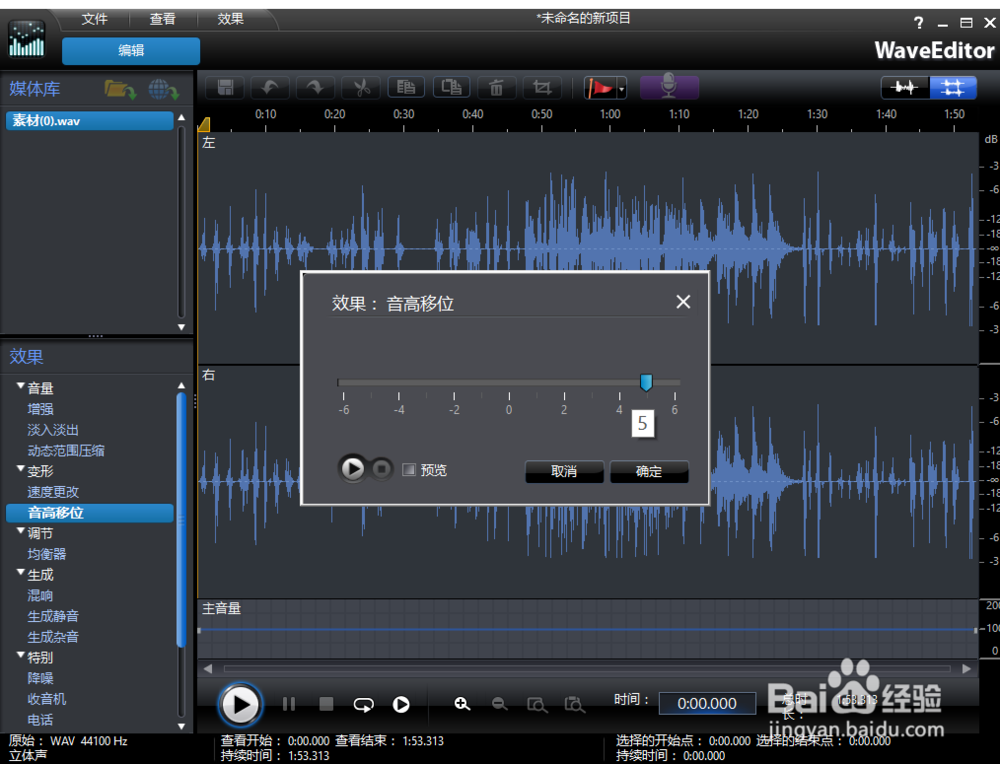Screen dimensions: 1000x764
Task: Open the 文件 menu
Action: pyautogui.click(x=94, y=19)
